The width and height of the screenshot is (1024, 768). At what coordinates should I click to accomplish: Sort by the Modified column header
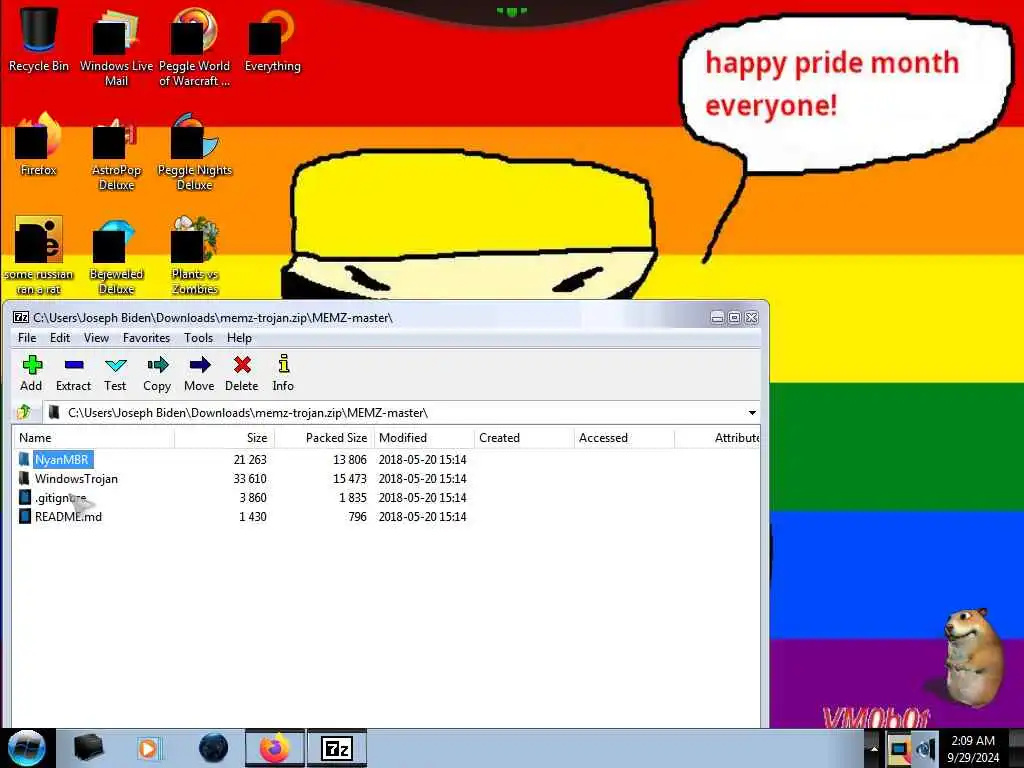tap(424, 438)
